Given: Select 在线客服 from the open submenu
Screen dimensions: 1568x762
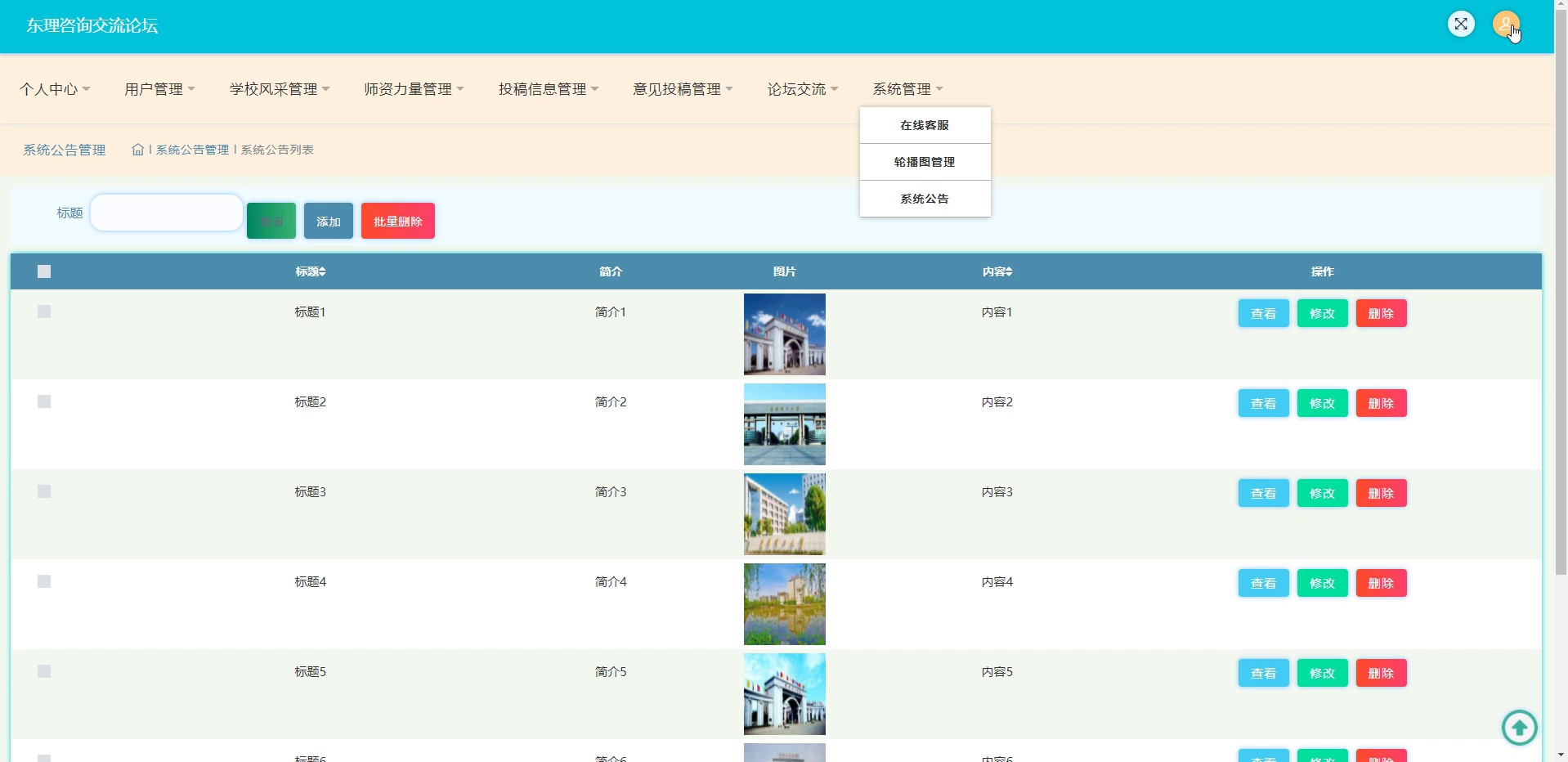Looking at the screenshot, I should coord(925,125).
